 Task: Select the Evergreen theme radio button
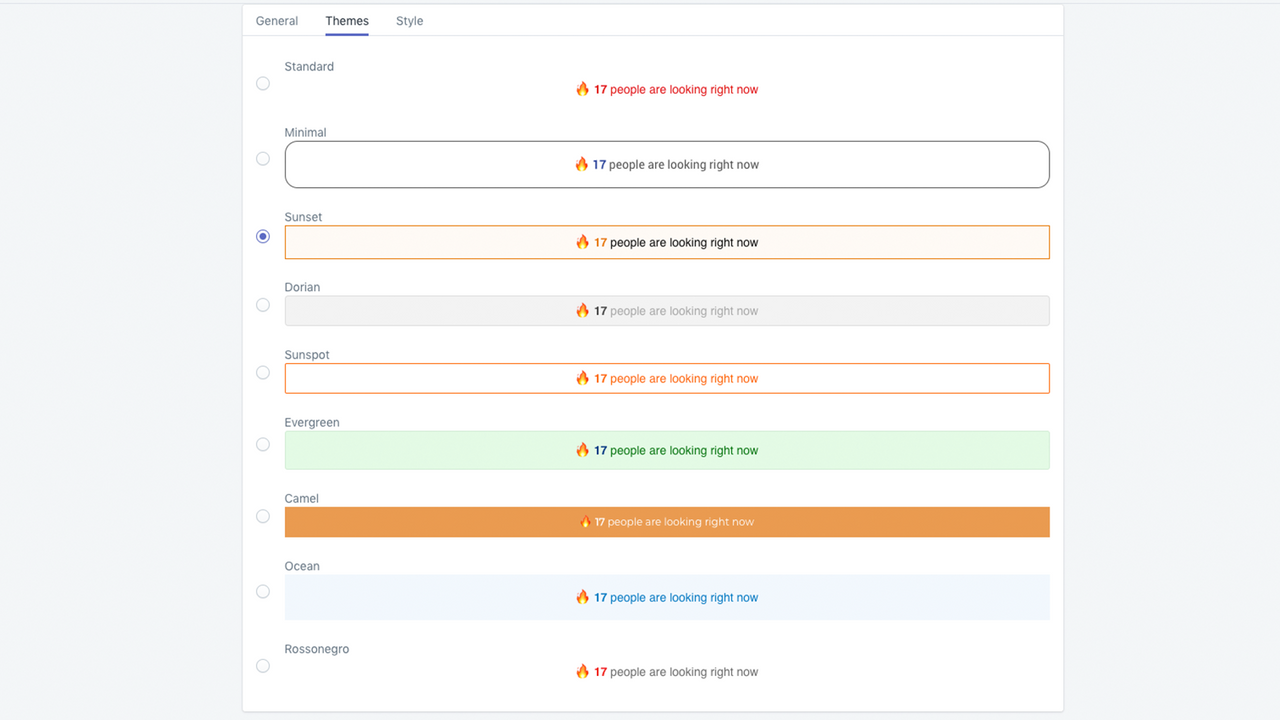[262, 444]
